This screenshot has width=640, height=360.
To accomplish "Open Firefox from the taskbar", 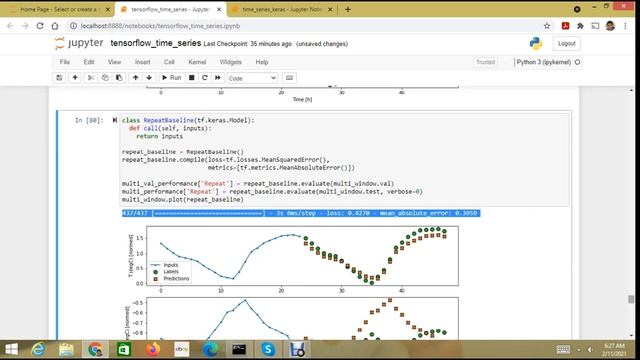I will (153, 349).
